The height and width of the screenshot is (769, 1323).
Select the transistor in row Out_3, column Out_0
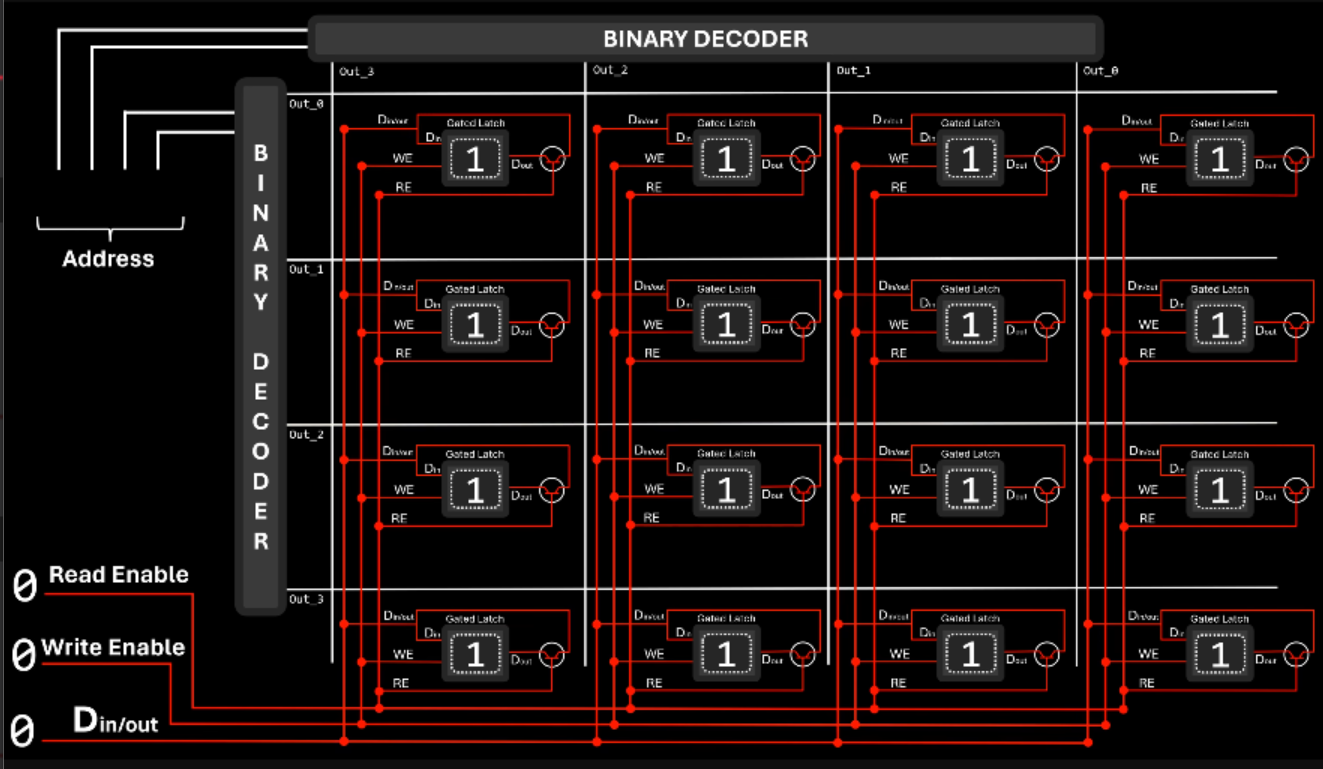pyautogui.click(x=1296, y=654)
